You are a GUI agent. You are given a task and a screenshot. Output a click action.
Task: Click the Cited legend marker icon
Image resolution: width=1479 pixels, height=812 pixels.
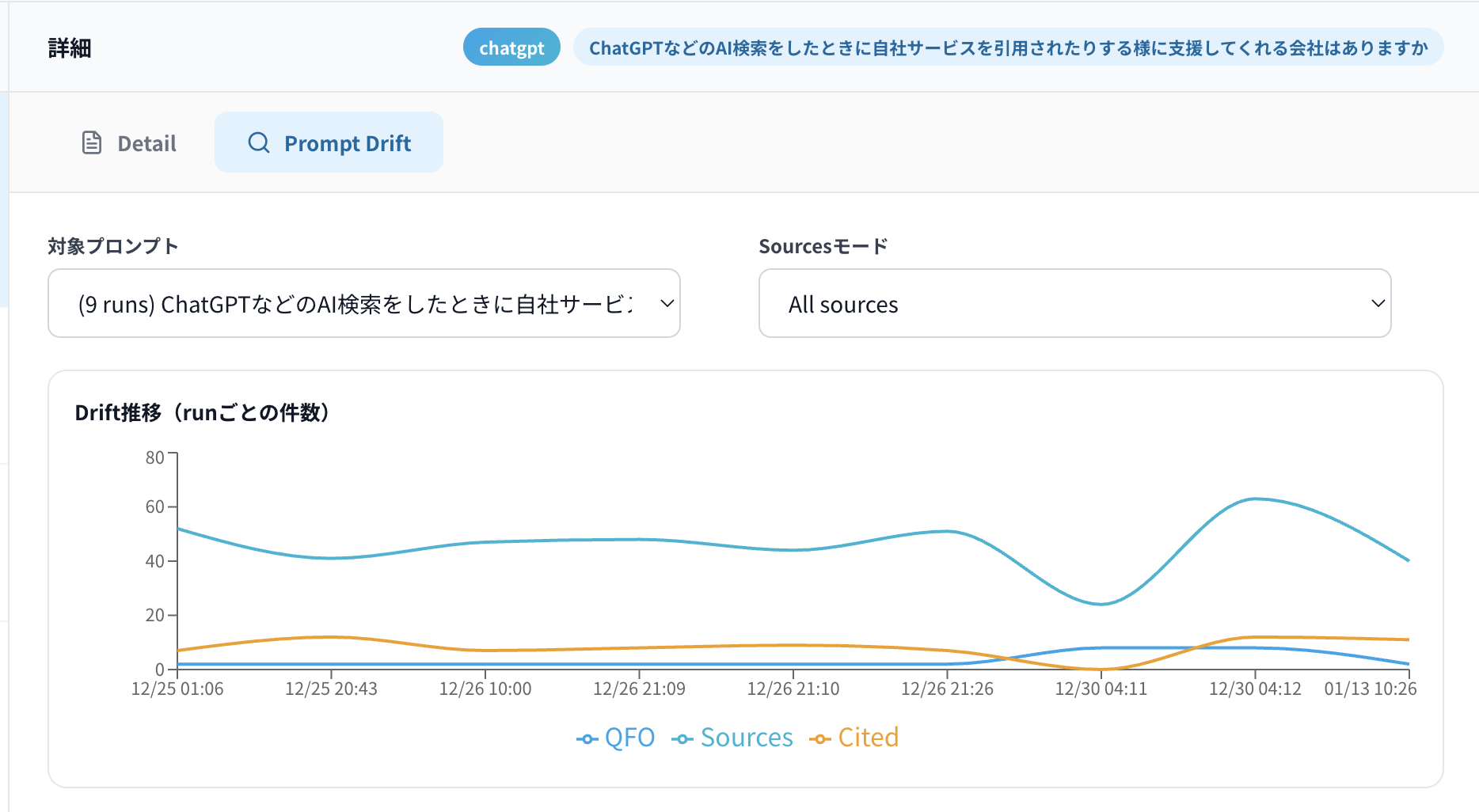point(819,738)
